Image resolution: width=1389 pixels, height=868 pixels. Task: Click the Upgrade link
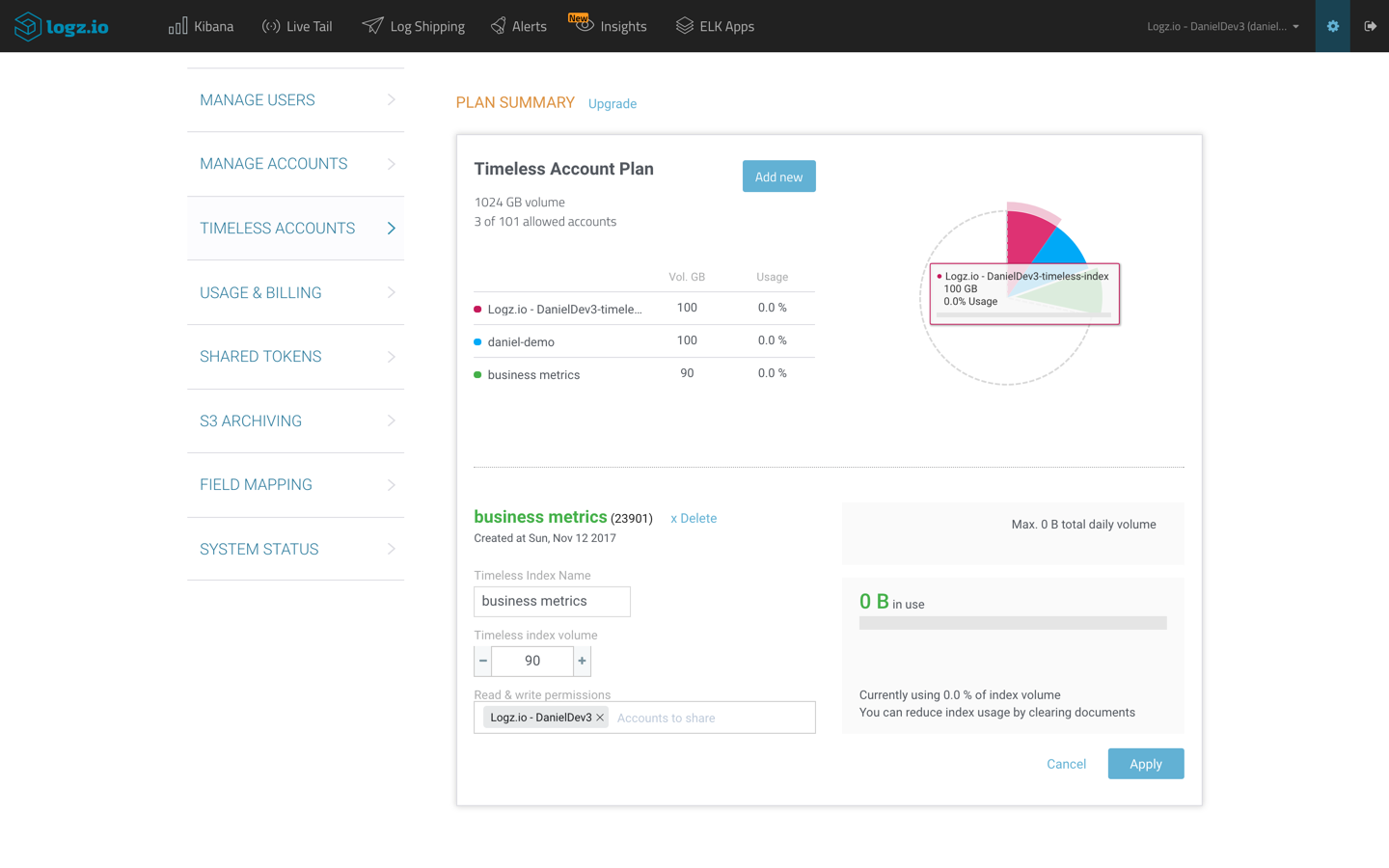coord(613,103)
